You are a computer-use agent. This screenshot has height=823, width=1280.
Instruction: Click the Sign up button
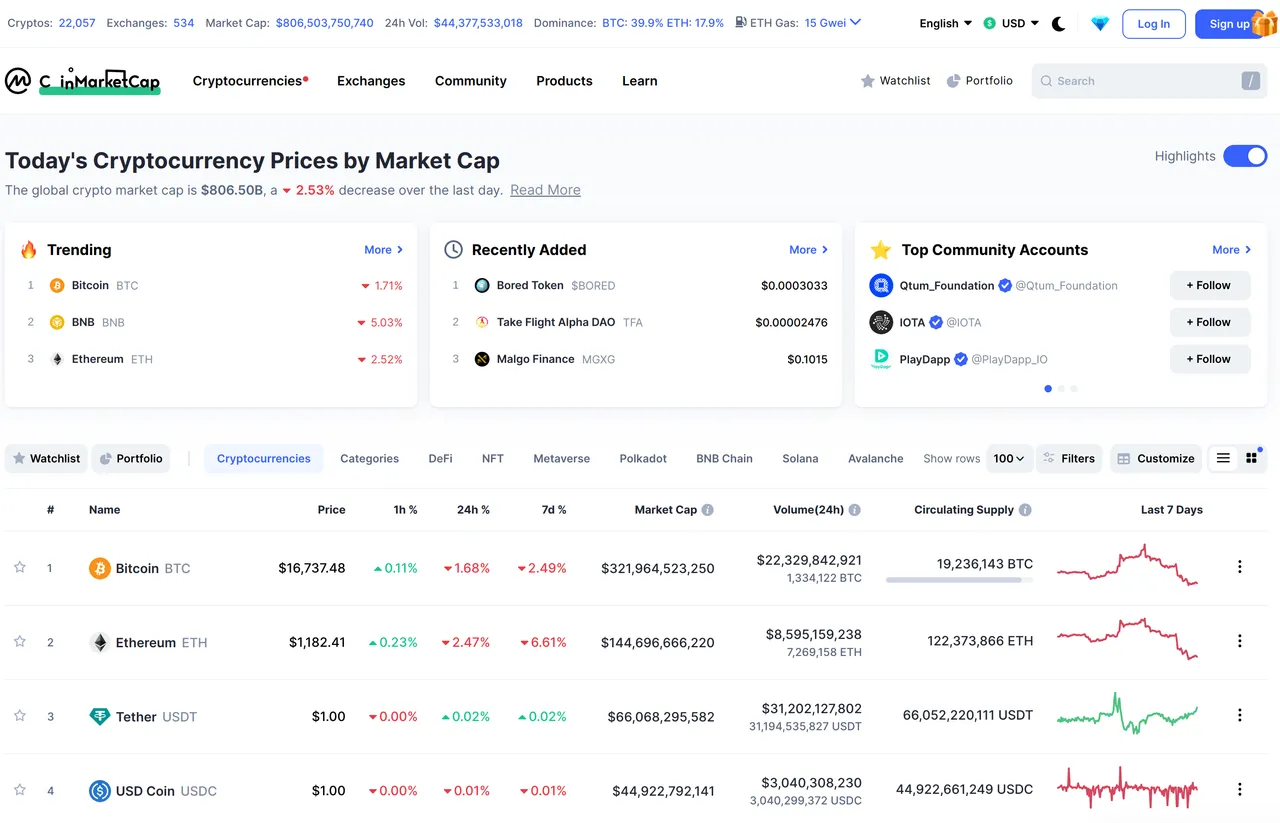click(x=1229, y=24)
